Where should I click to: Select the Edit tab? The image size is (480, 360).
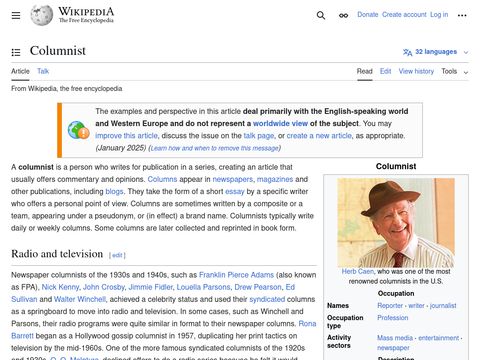tap(385, 71)
